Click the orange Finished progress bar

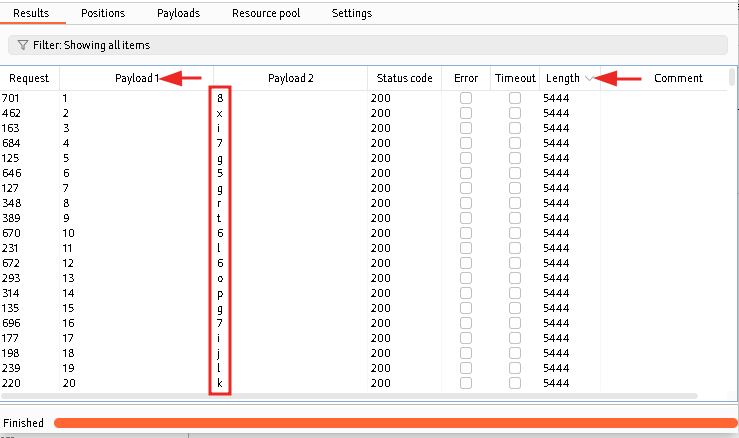coord(395,423)
